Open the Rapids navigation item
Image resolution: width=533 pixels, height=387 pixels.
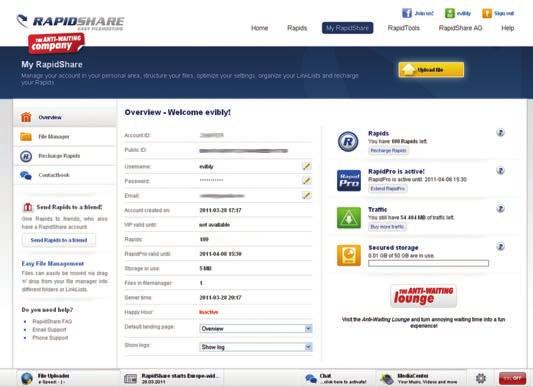[x=297, y=28]
